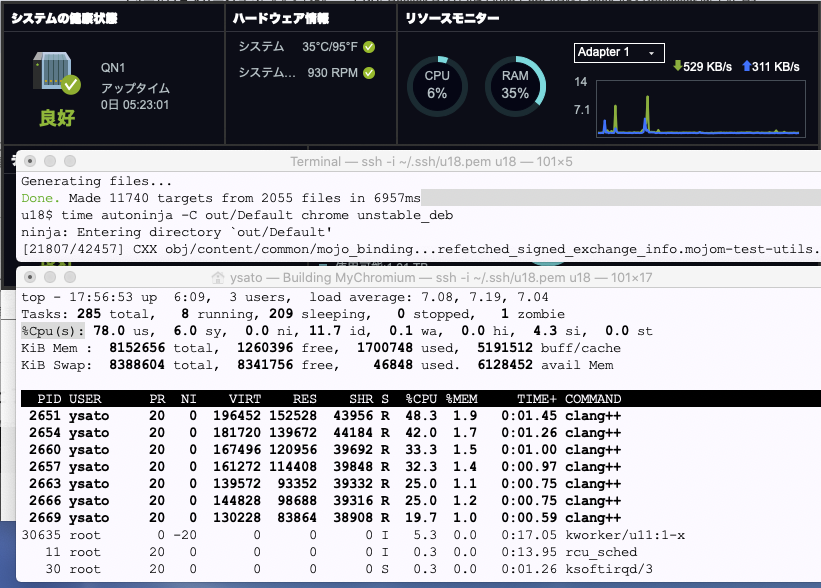Click the green download speed arrow
821x588 pixels.
[x=678, y=67]
